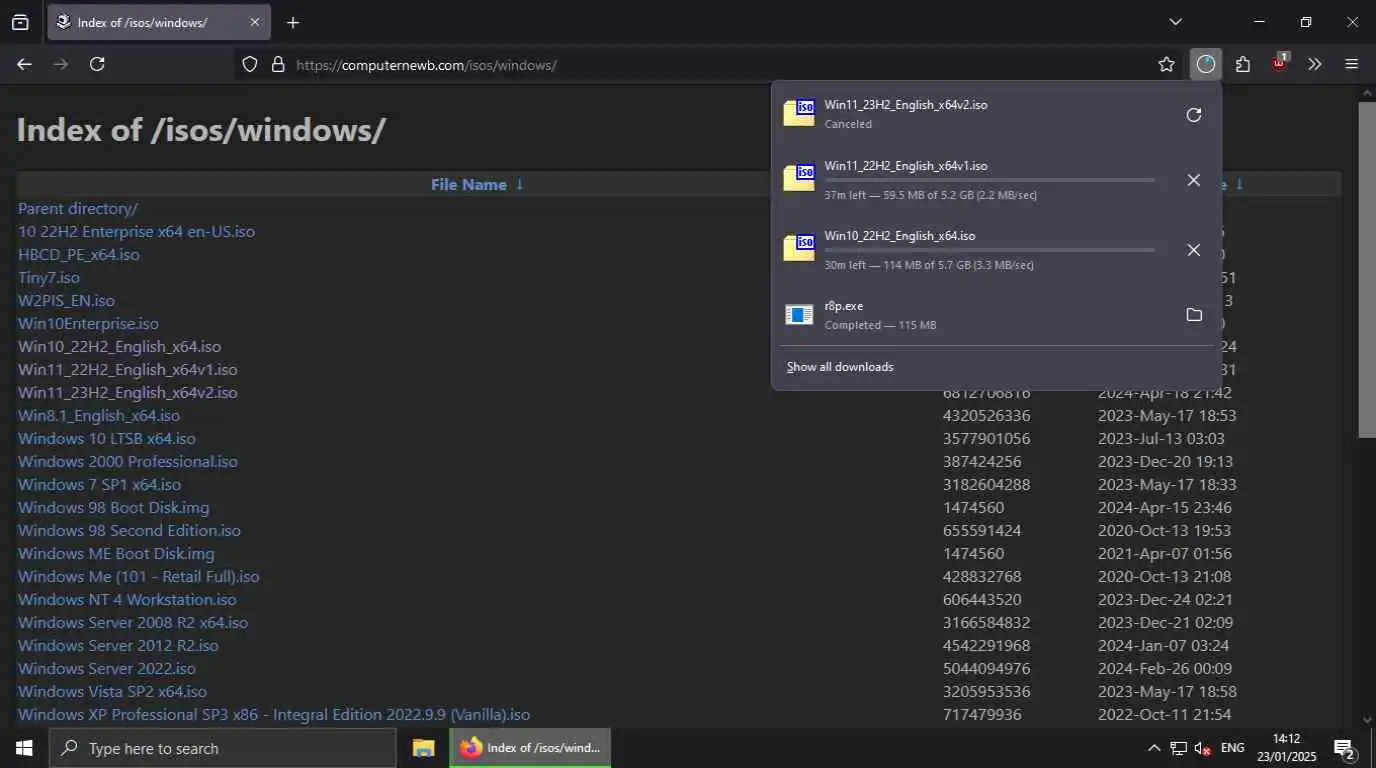Viewport: 1376px width, 768px height.
Task: Click Win8.1_English_x64.iso link
Action: coord(99,416)
